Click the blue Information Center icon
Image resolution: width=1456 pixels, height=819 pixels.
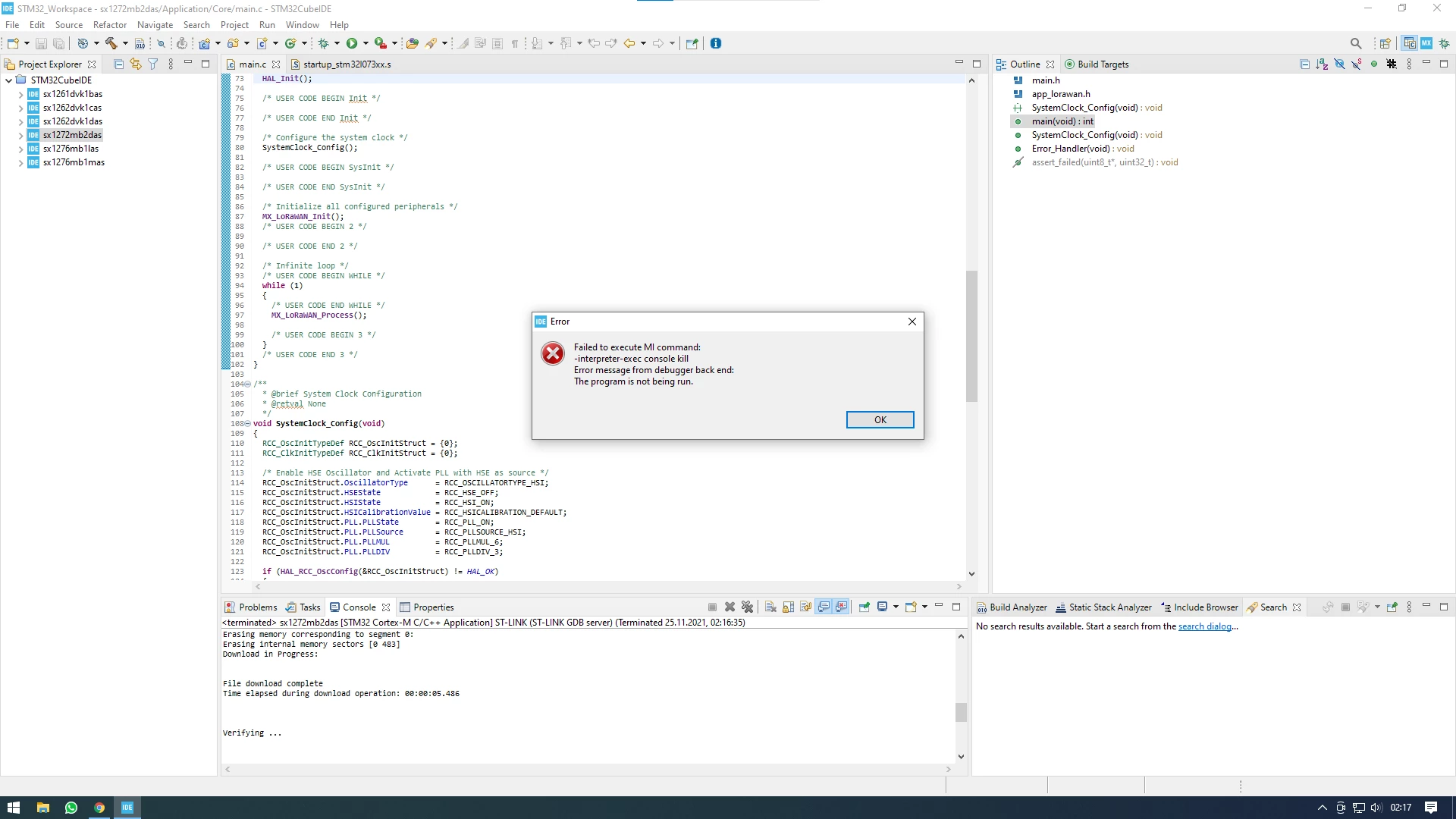[x=716, y=43]
